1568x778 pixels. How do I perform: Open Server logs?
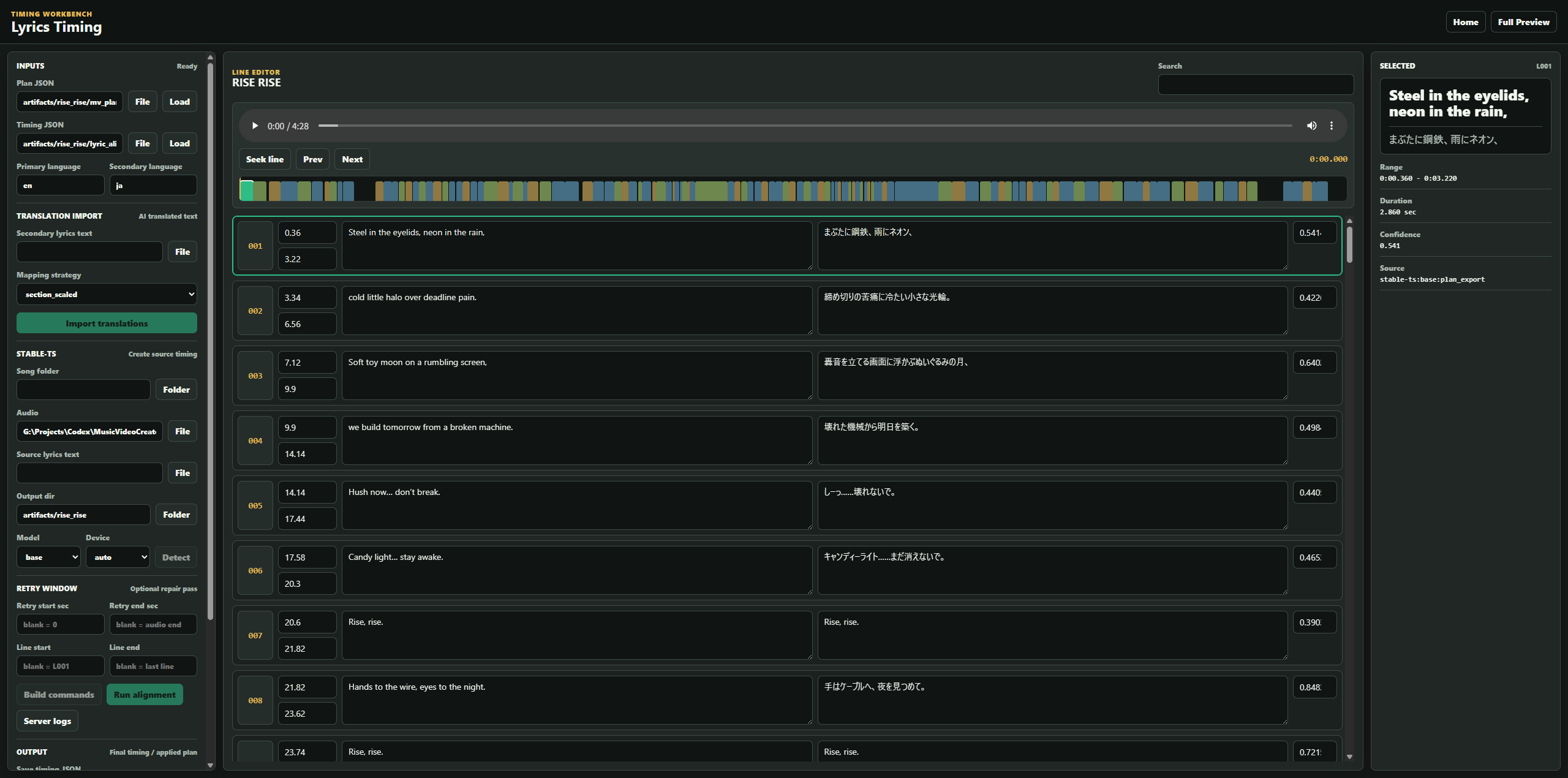click(47, 721)
